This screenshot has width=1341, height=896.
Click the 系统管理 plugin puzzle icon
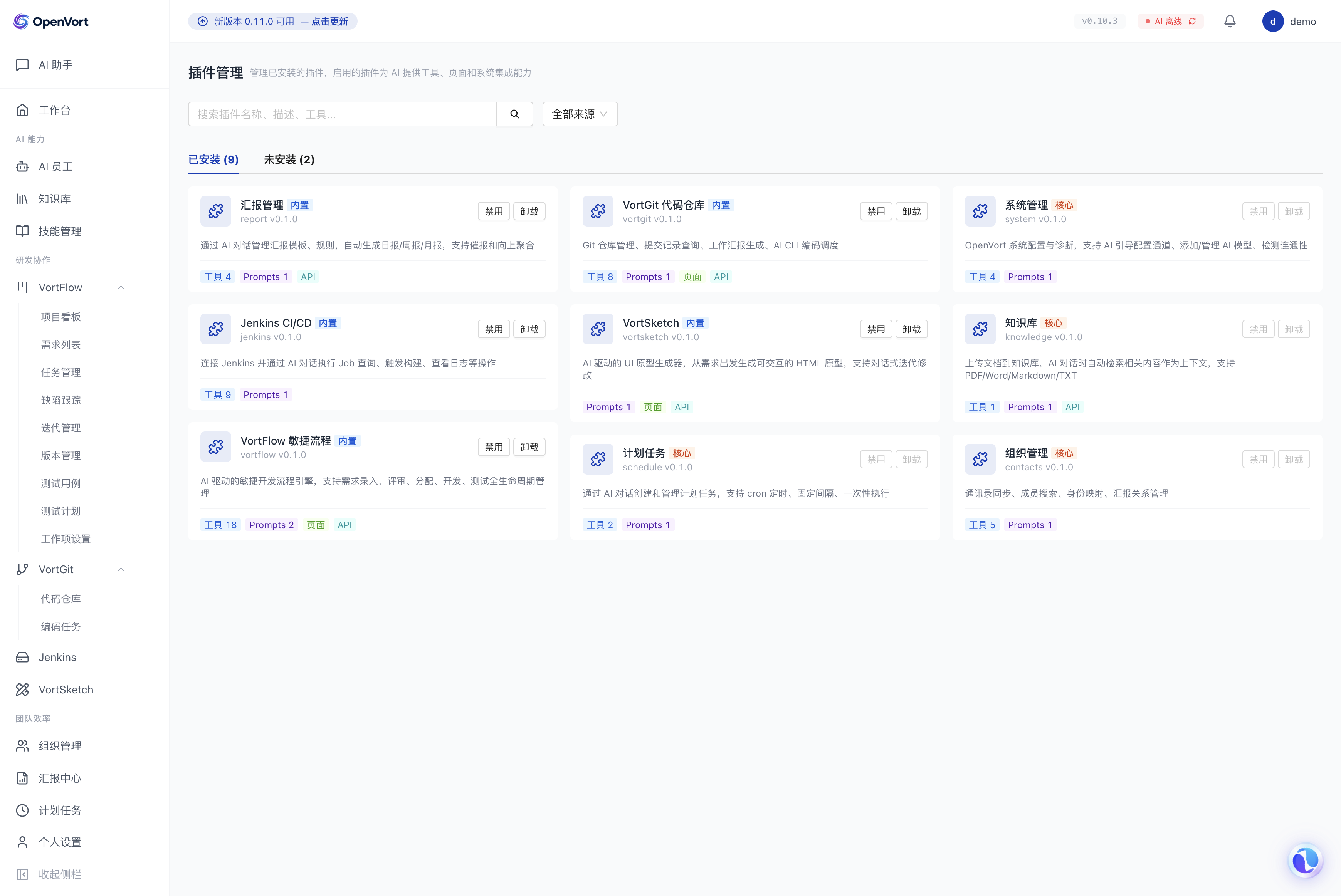tap(980, 211)
